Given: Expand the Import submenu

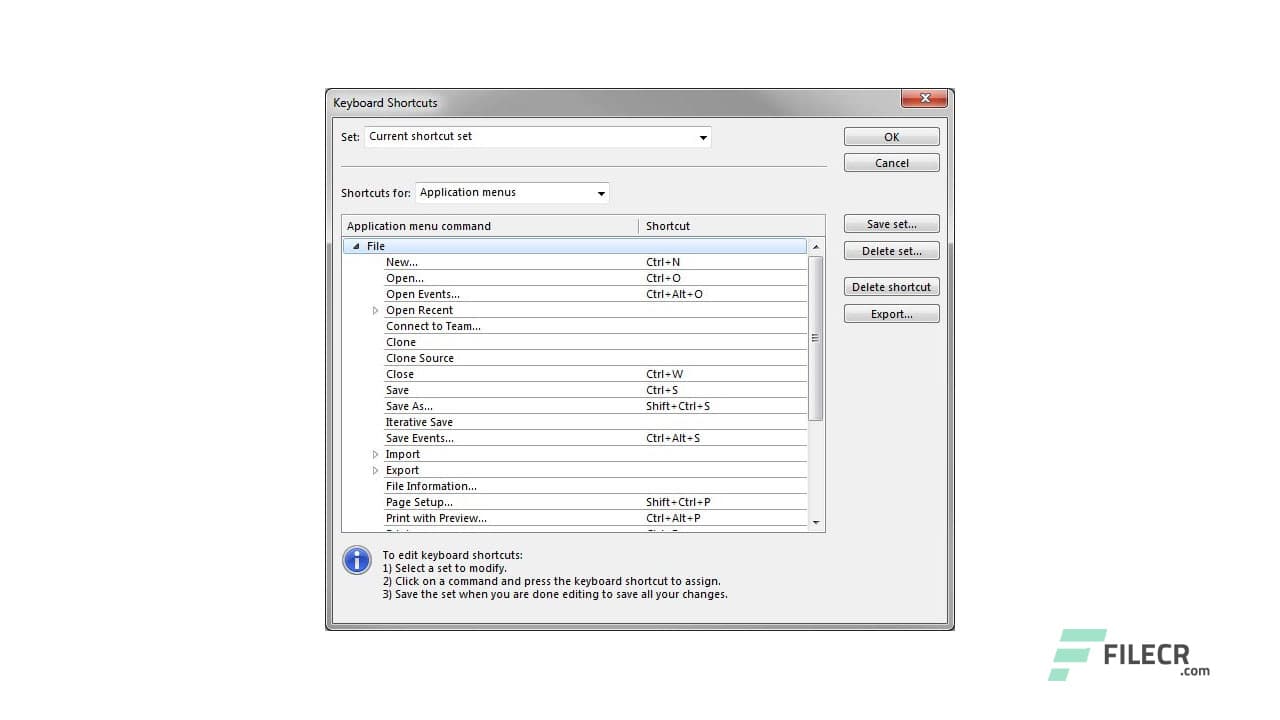Looking at the screenshot, I should point(375,454).
